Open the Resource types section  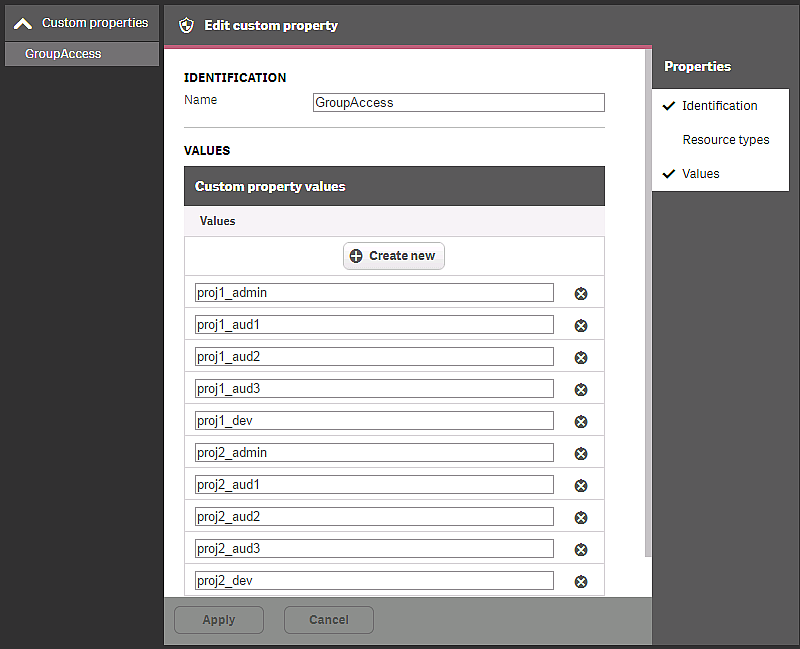(x=726, y=139)
